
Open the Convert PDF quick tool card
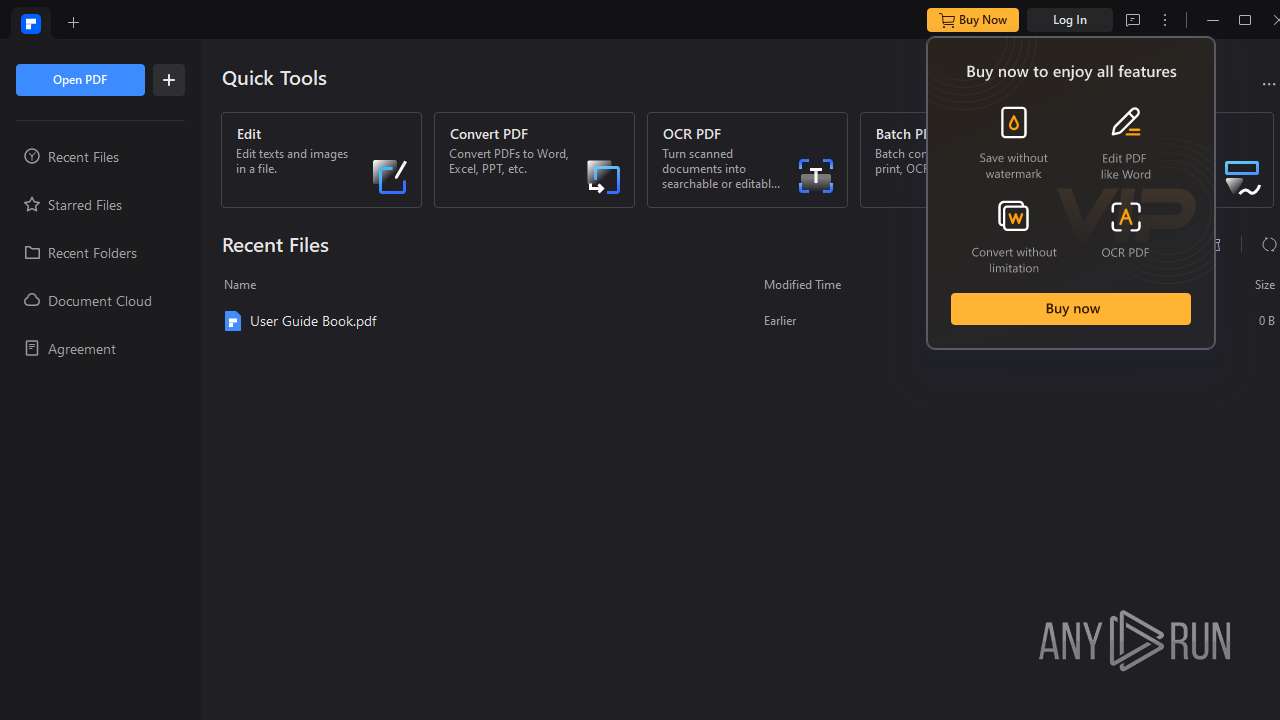point(534,160)
